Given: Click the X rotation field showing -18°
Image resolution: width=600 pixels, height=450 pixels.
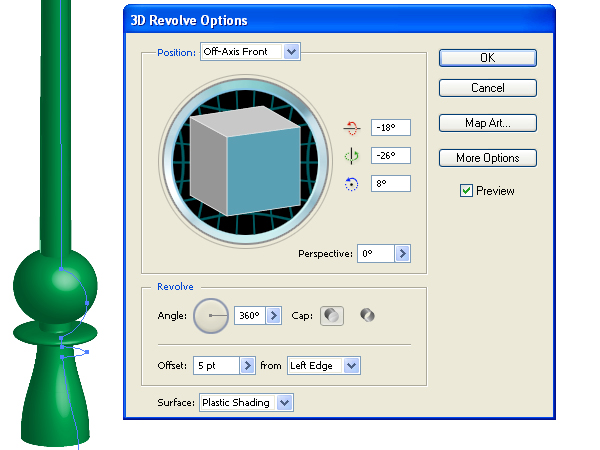Looking at the screenshot, I should click(391, 127).
